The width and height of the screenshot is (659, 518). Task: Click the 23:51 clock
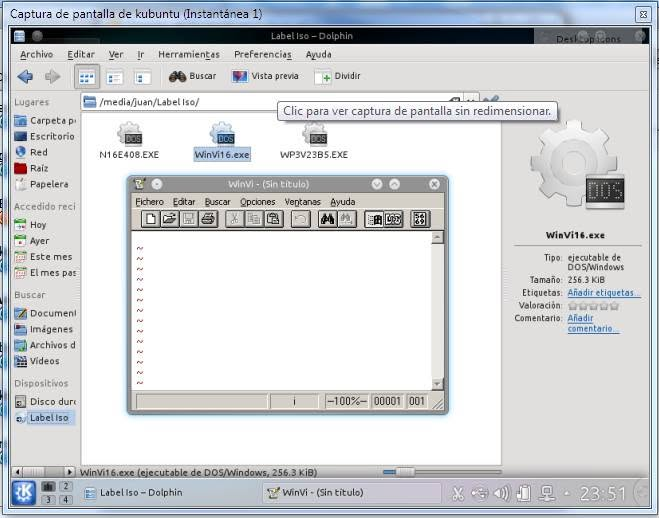tap(603, 494)
